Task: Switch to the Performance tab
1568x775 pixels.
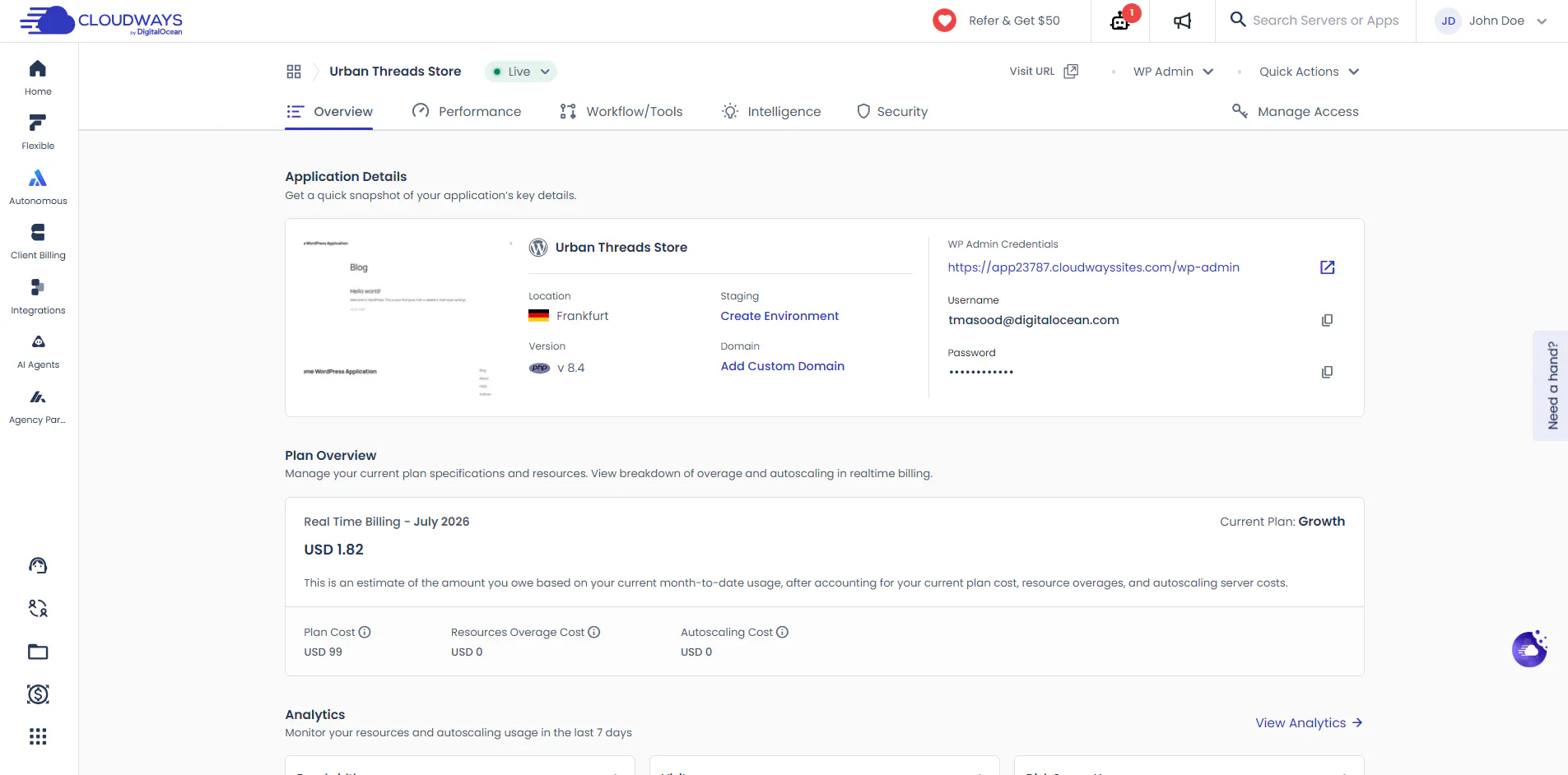Action: 467,112
